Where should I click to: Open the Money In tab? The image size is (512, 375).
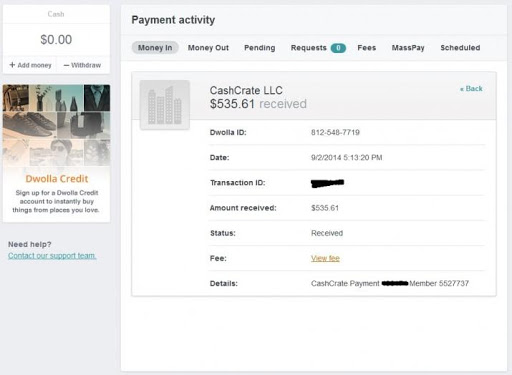pos(155,48)
